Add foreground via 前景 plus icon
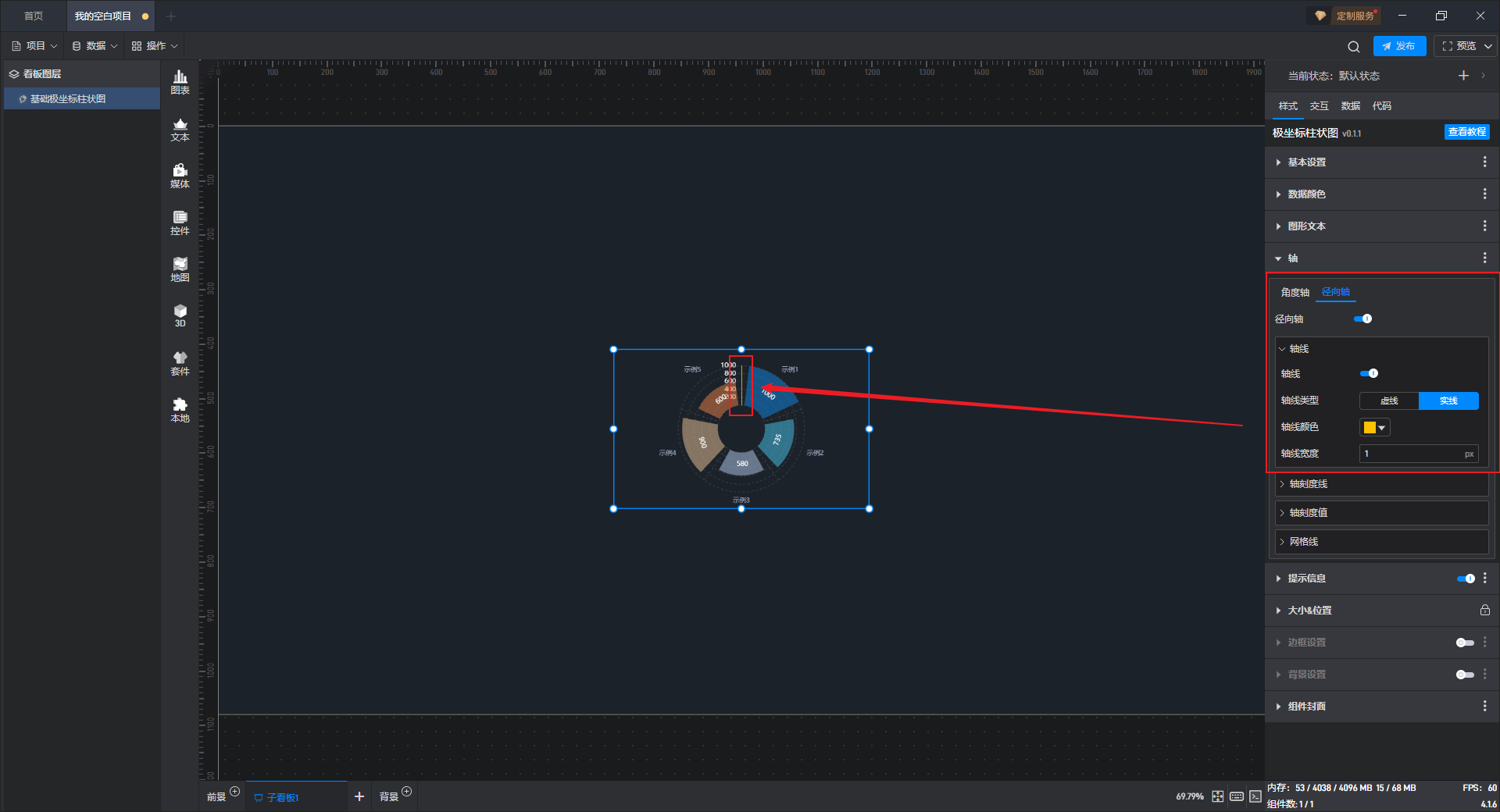 [234, 792]
